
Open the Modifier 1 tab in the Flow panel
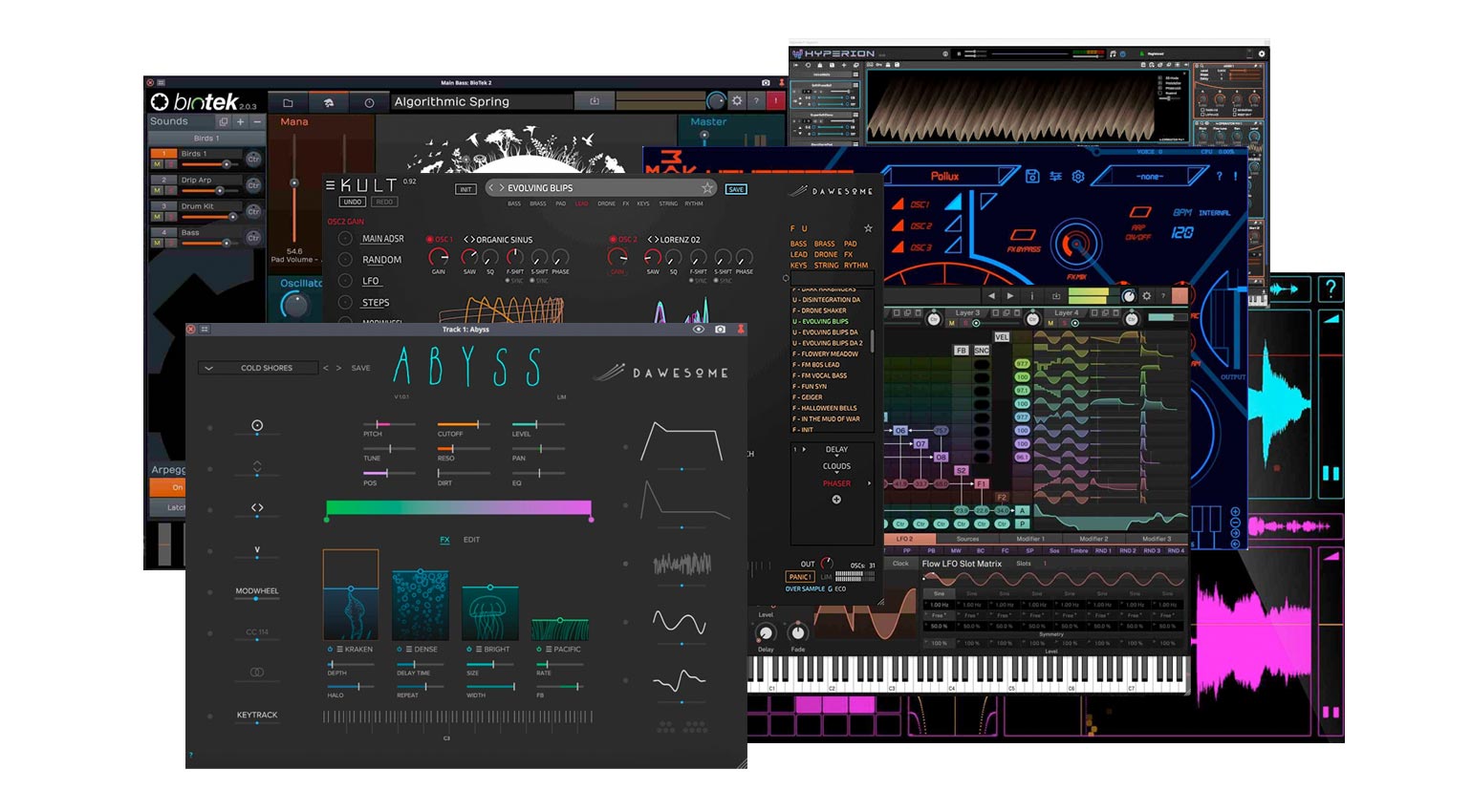[1030, 539]
